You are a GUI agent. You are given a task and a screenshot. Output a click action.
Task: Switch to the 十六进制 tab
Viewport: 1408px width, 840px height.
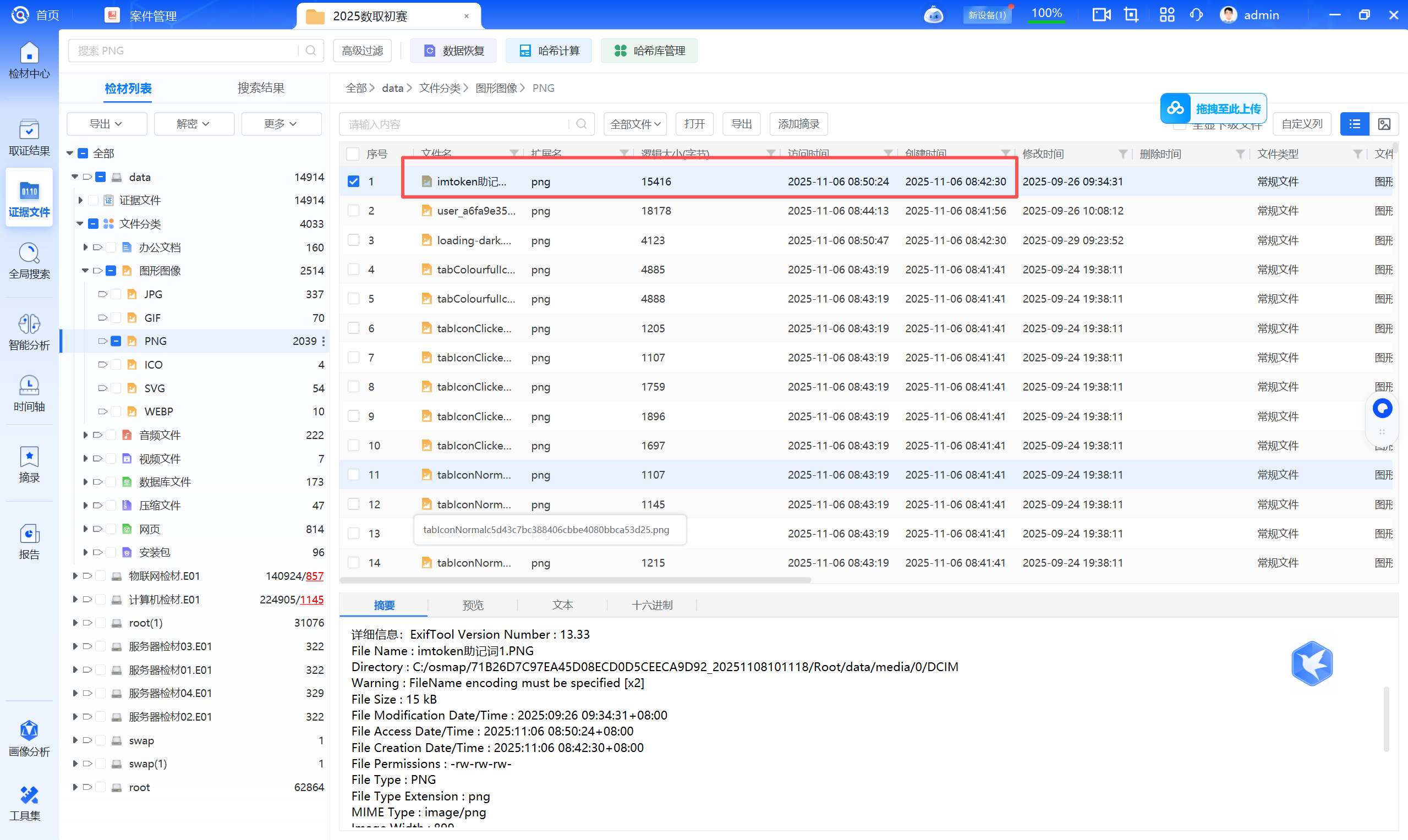(651, 605)
